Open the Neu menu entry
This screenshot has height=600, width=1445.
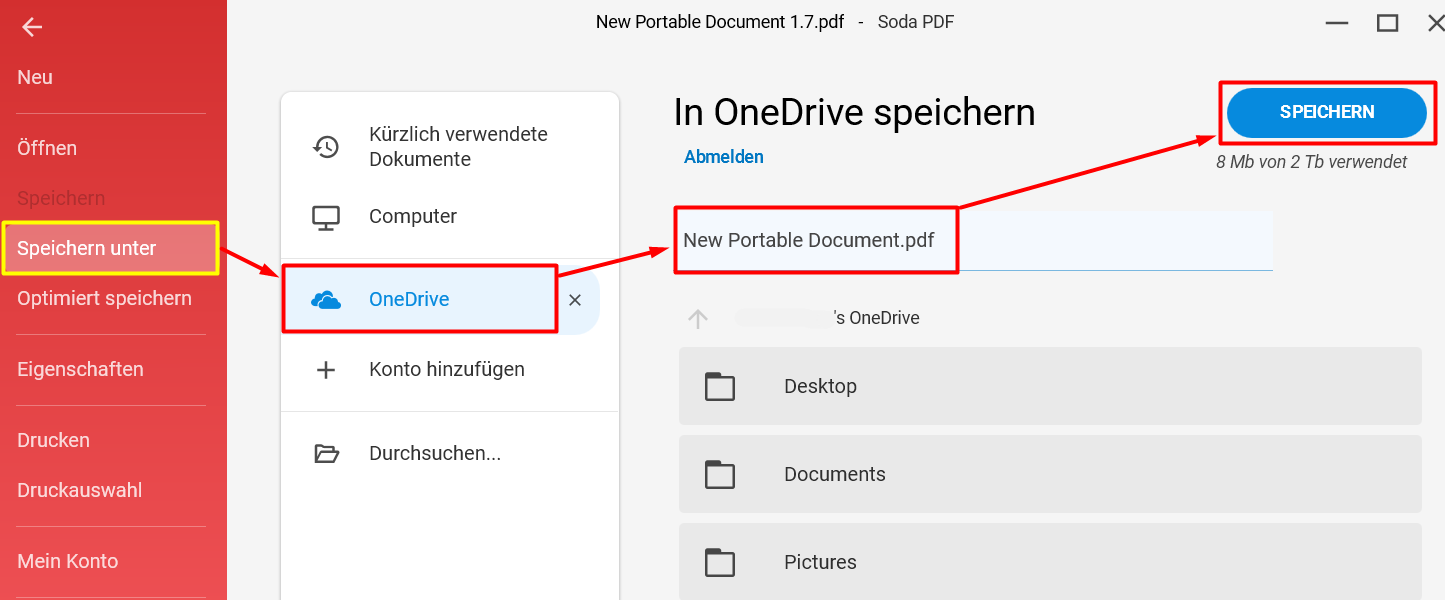(35, 77)
